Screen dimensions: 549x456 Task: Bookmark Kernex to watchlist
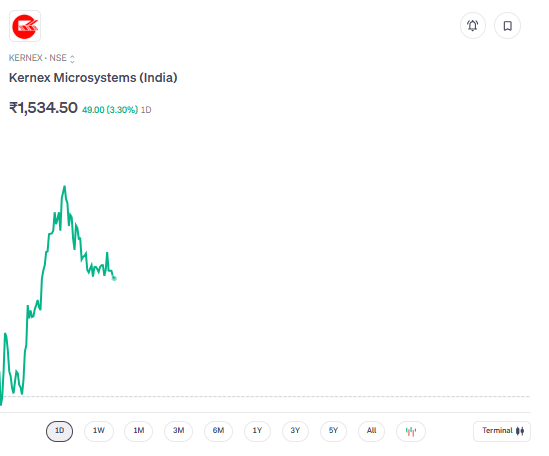[x=507, y=26]
